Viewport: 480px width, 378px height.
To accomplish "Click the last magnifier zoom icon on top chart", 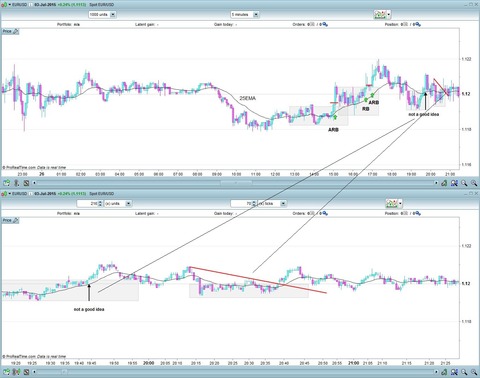I will pyautogui.click(x=474, y=183).
